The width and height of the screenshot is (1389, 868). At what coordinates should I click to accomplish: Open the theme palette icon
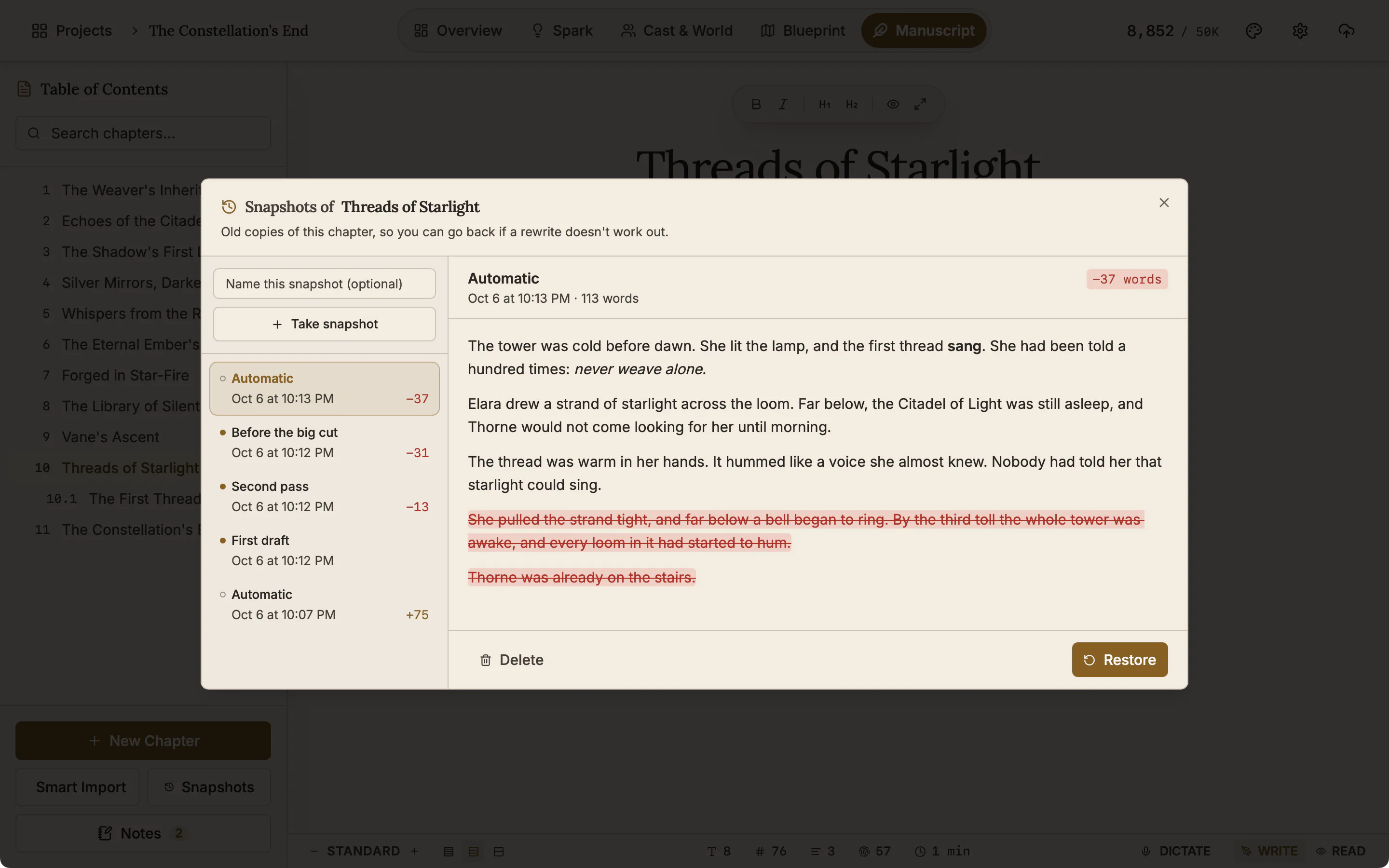pos(1253,30)
